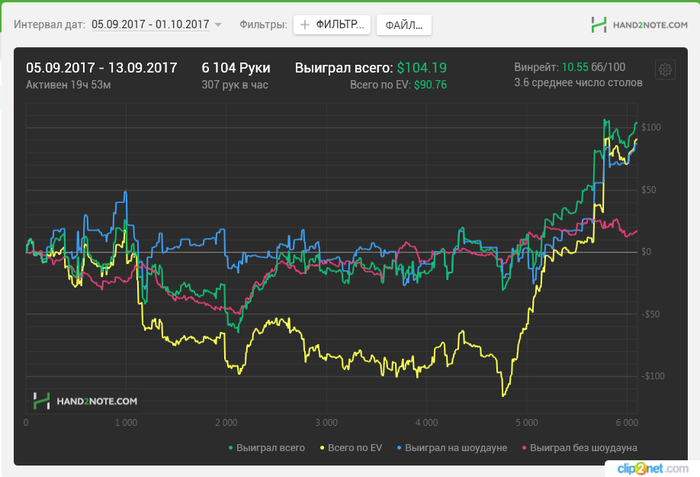Toggle the Выиграл всего legend series
Screen dimensions: 700x477
[x=267, y=448]
